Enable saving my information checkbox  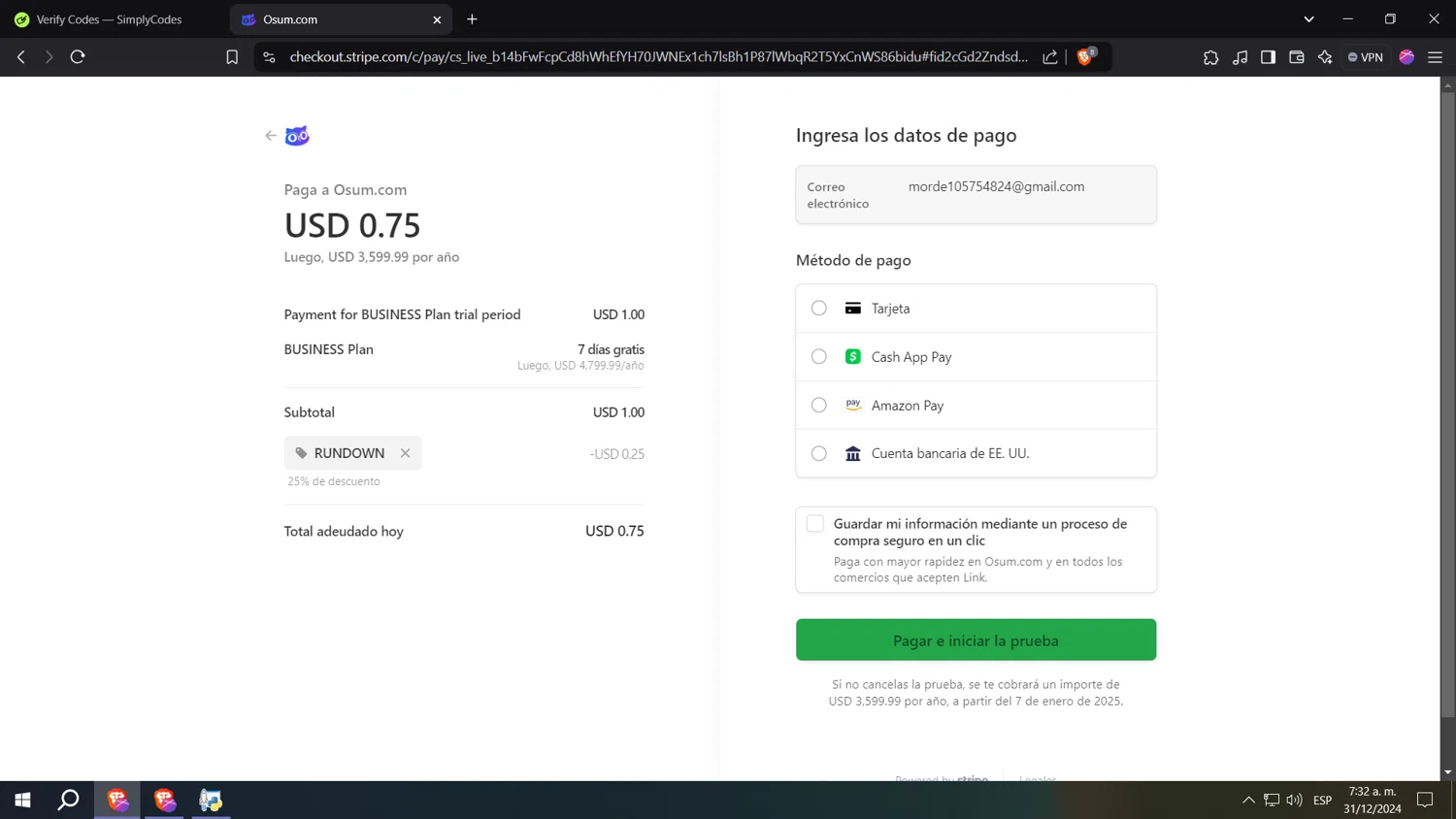815,524
